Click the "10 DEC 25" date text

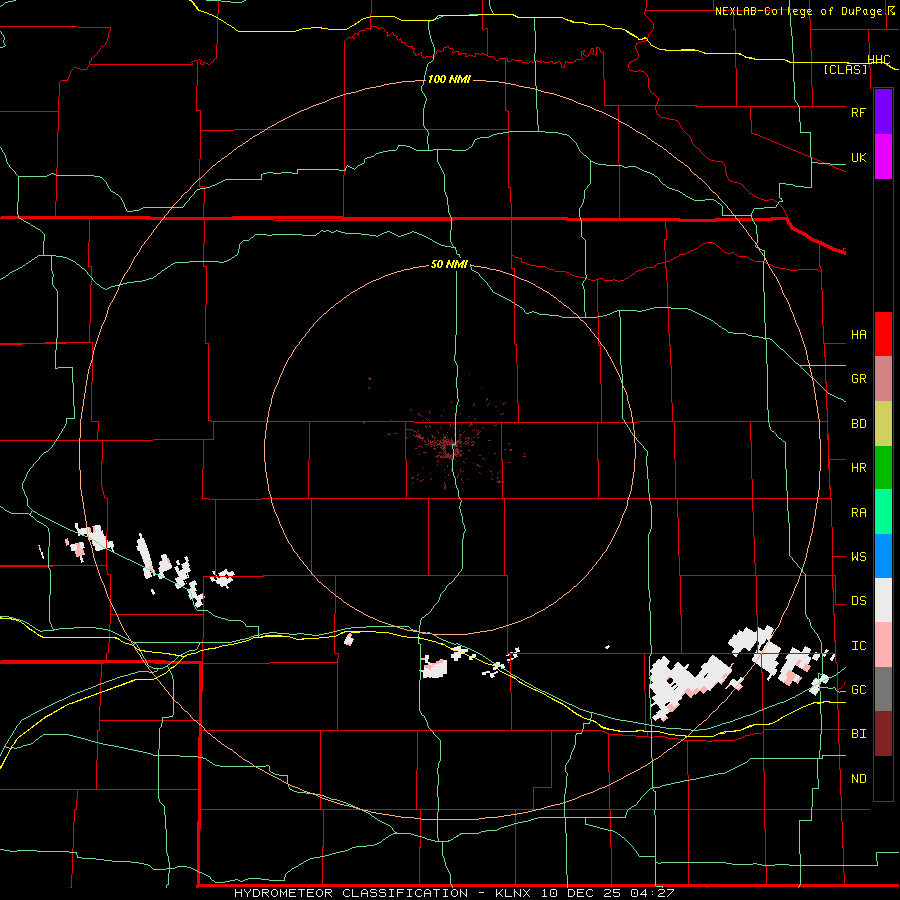pyautogui.click(x=580, y=893)
